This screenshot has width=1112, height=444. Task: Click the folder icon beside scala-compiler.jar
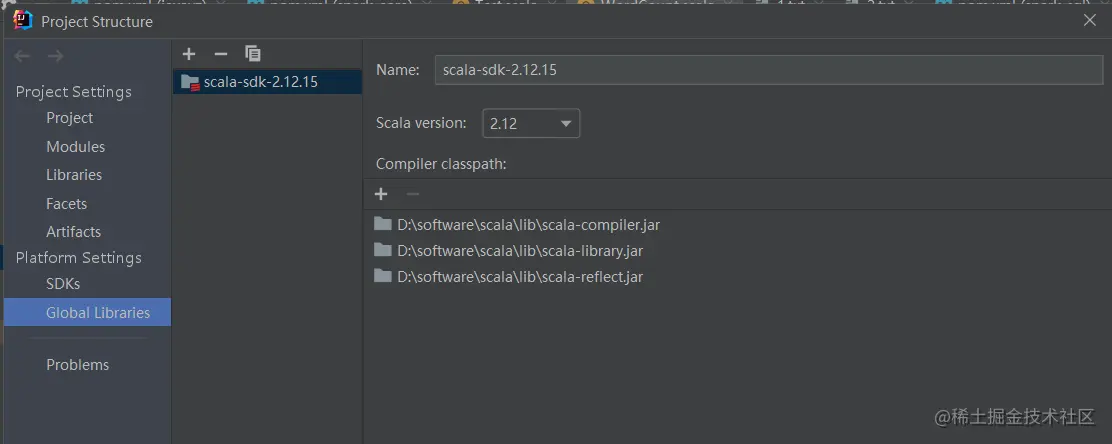pyautogui.click(x=383, y=224)
